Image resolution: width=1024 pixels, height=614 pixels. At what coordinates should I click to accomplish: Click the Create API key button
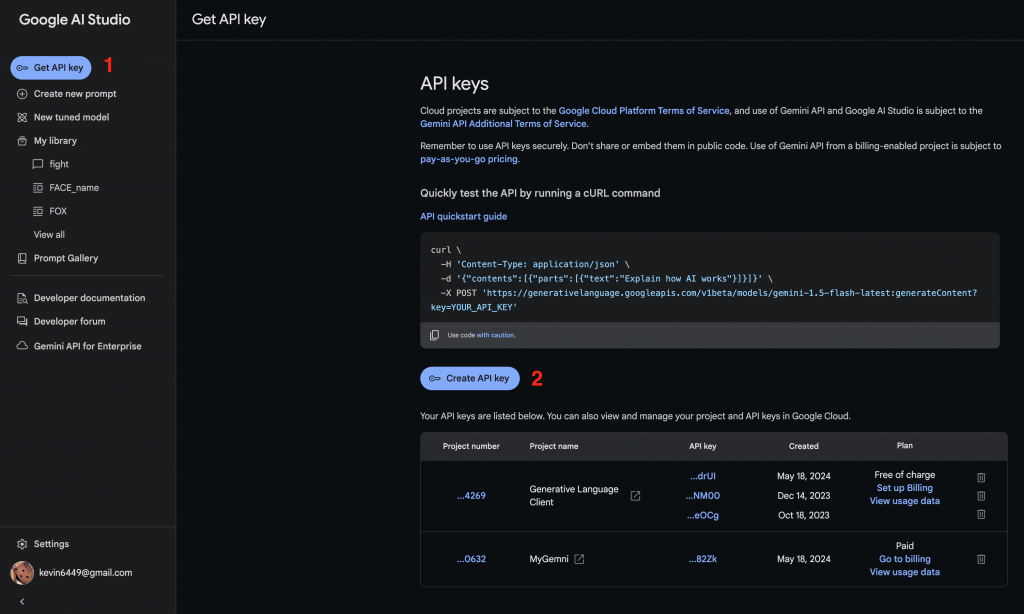470,378
